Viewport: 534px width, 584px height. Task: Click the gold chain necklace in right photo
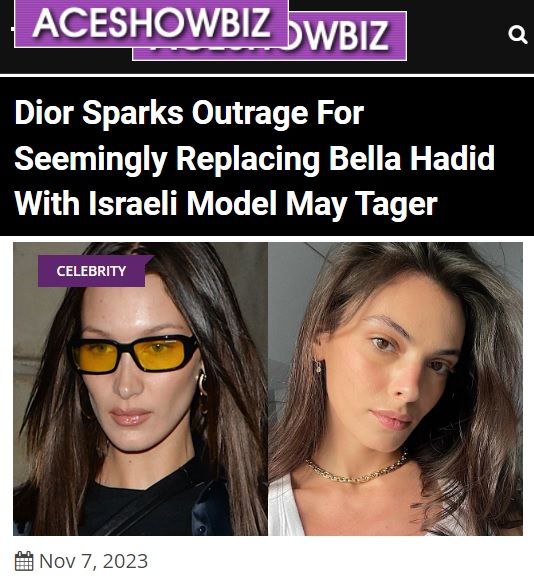point(356,469)
